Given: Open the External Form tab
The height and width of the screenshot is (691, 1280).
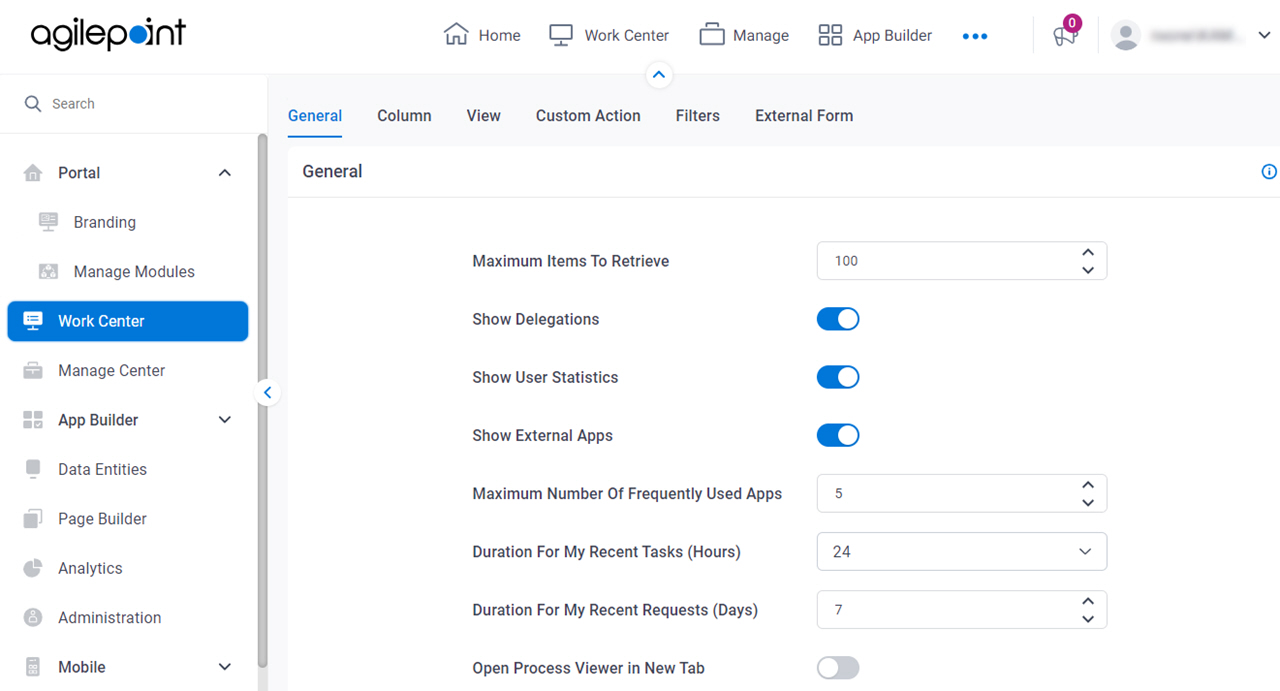Looking at the screenshot, I should click(x=804, y=116).
